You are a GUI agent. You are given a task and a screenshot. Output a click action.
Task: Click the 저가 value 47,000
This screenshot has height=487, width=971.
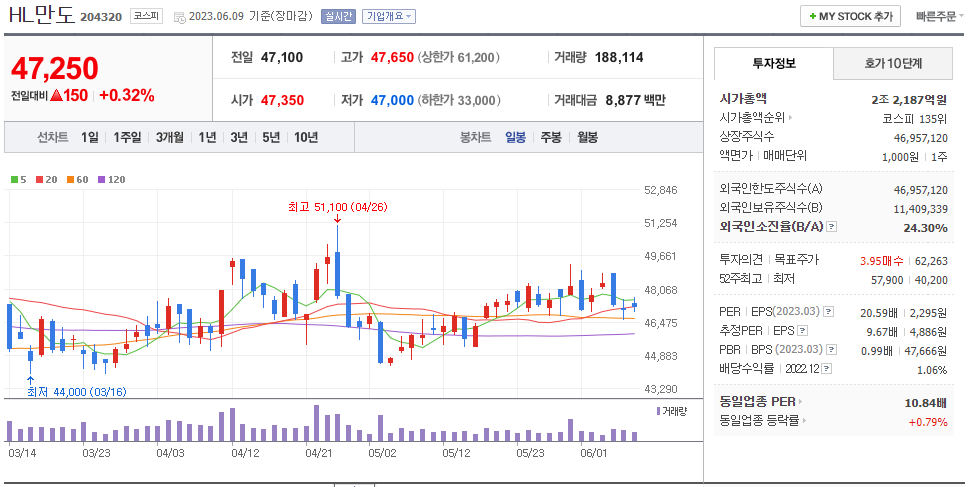click(x=392, y=100)
